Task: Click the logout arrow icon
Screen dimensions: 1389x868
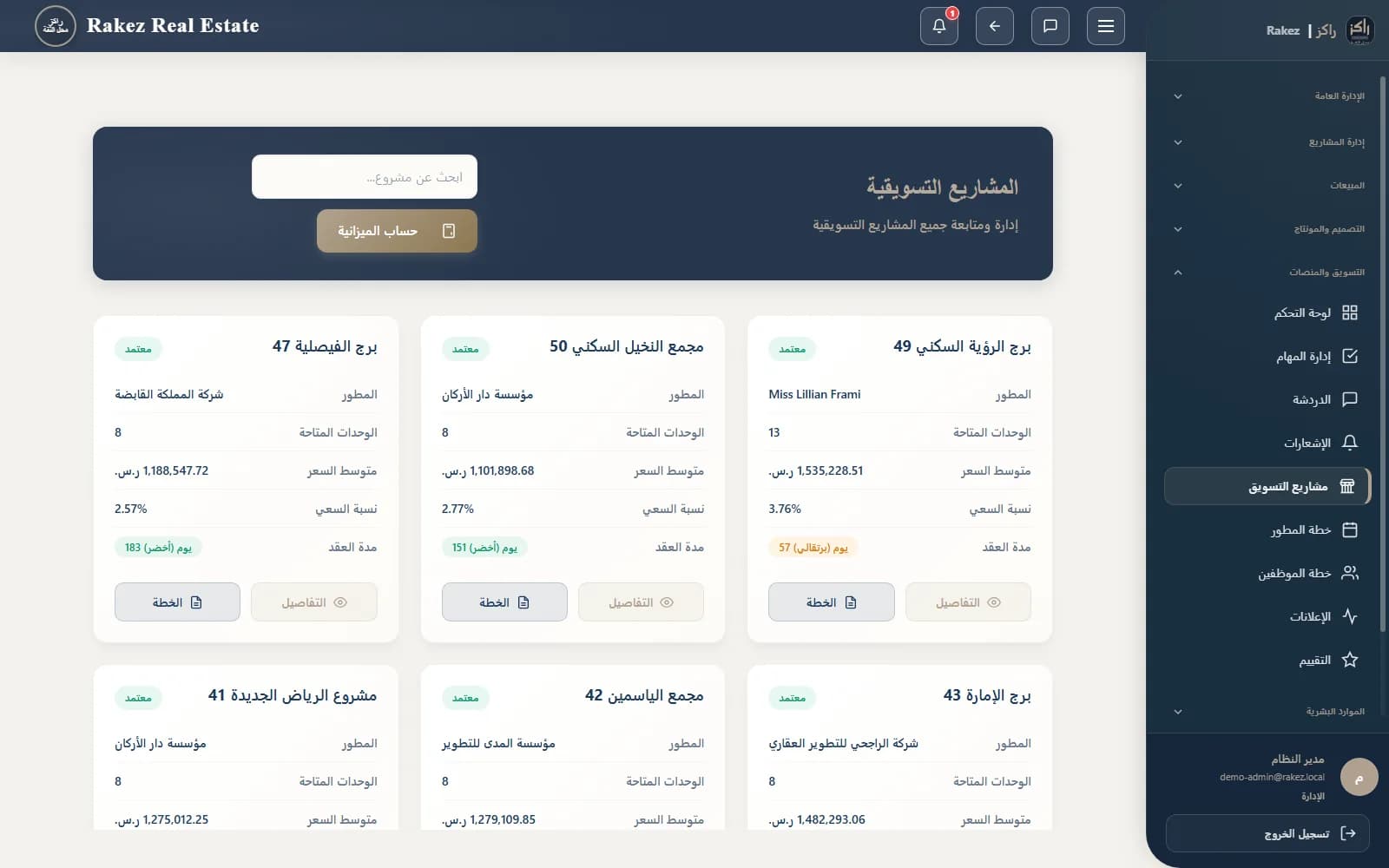Action: click(1348, 833)
